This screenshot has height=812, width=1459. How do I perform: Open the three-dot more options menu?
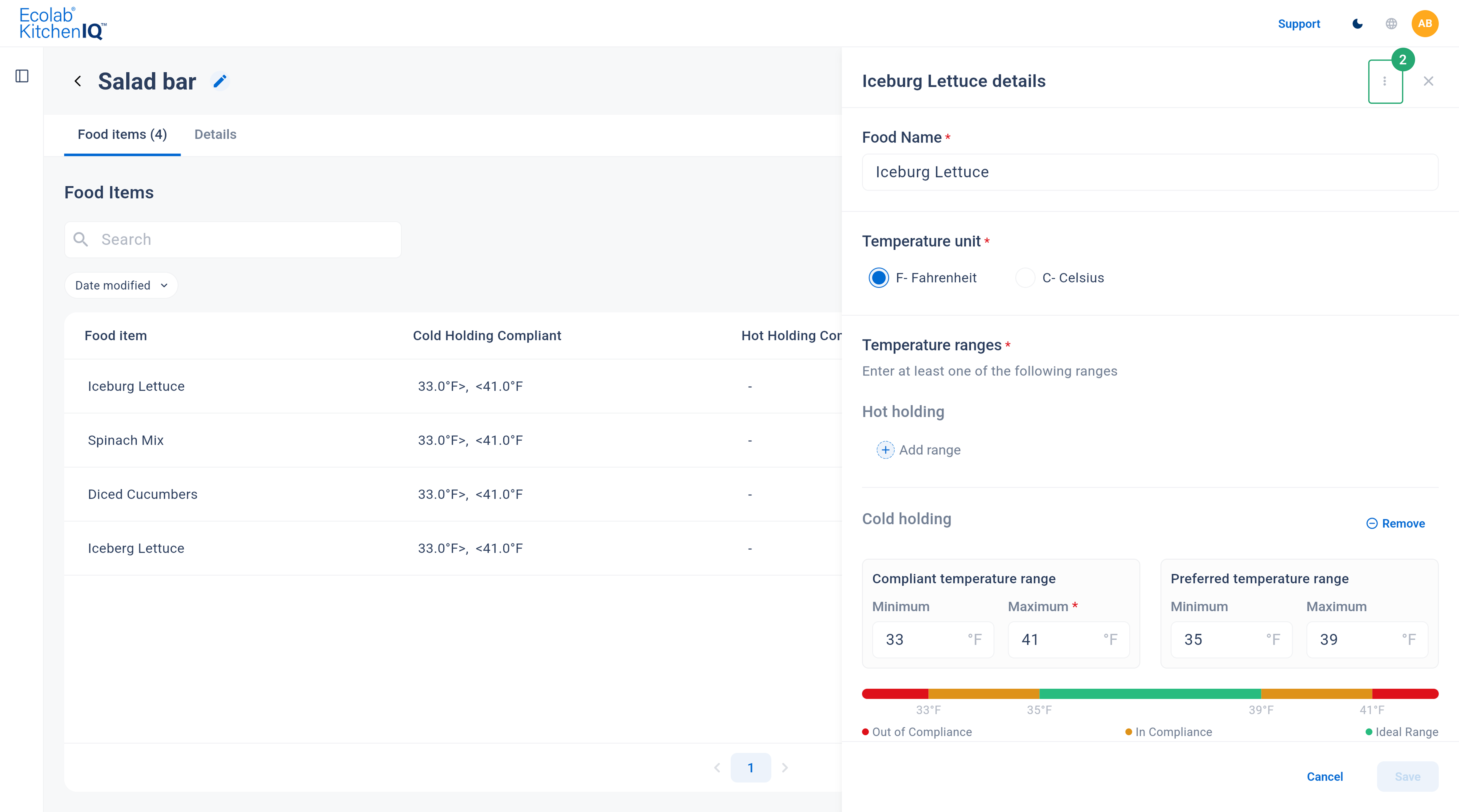tap(1385, 81)
